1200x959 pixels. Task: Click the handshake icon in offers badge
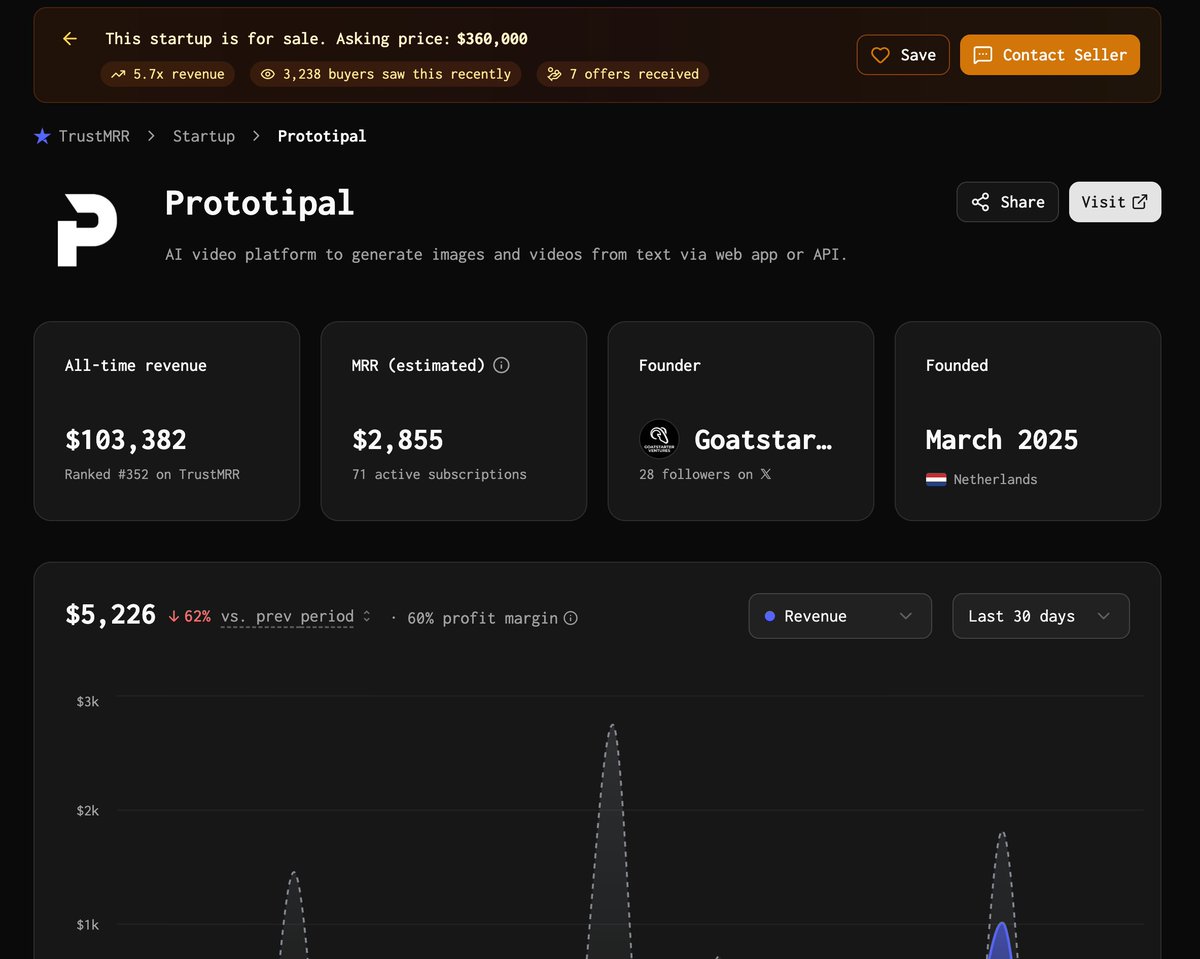pyautogui.click(x=554, y=74)
